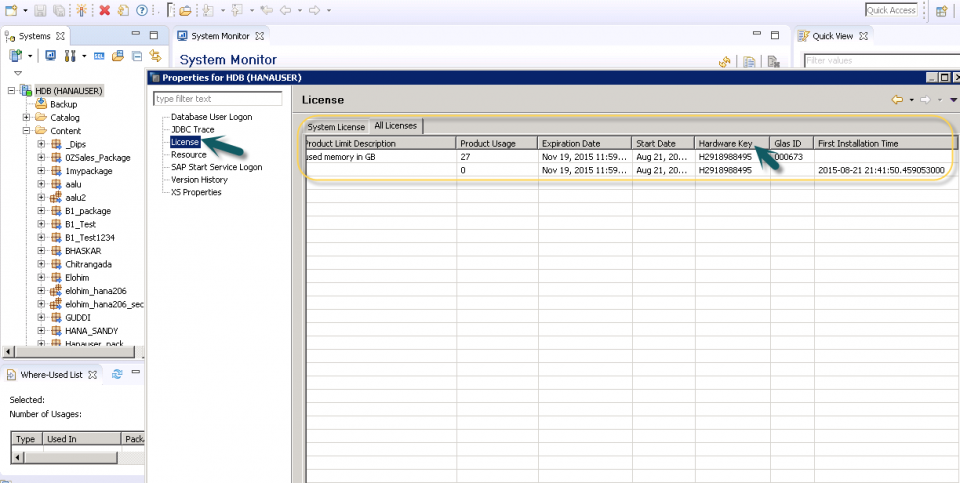960x483 pixels.
Task: Select the All Licenses tab
Action: coord(395,126)
